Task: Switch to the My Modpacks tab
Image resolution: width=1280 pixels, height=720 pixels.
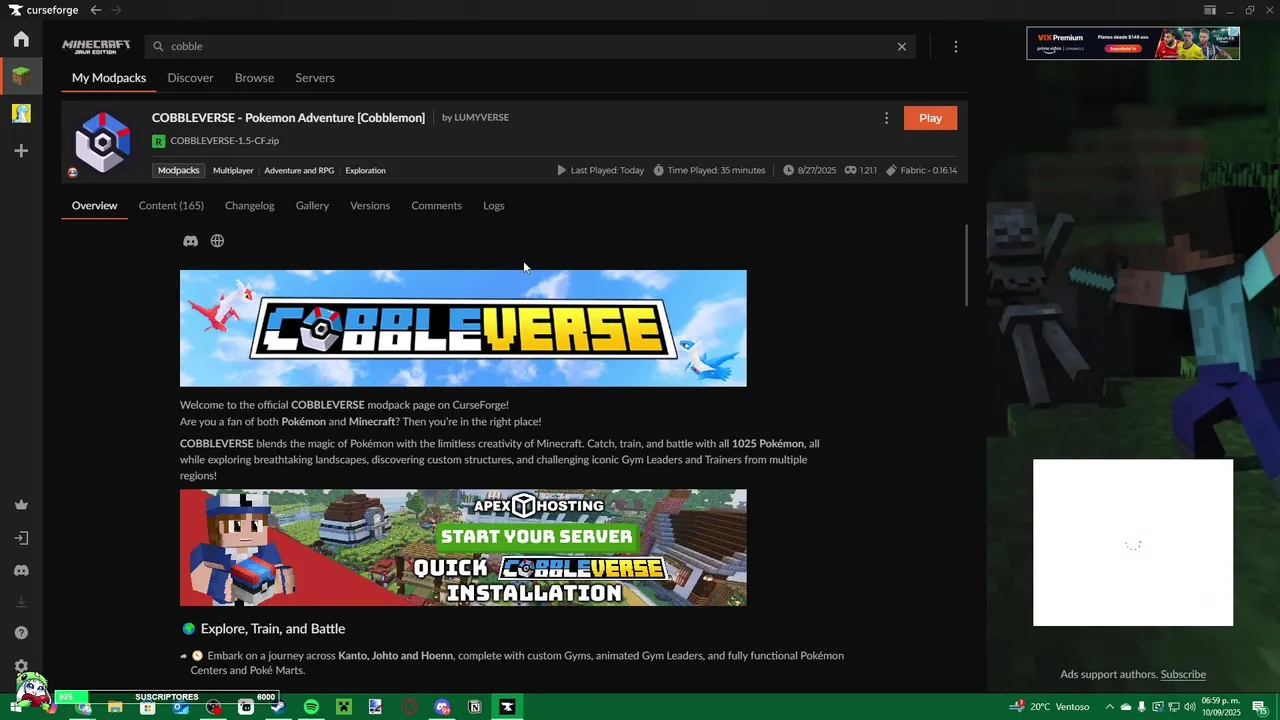Action: point(109,78)
